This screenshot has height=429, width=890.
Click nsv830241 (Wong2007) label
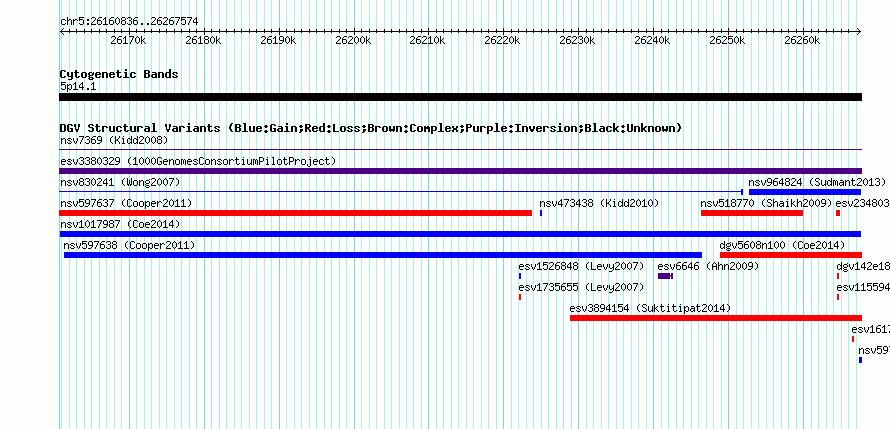click(x=120, y=182)
